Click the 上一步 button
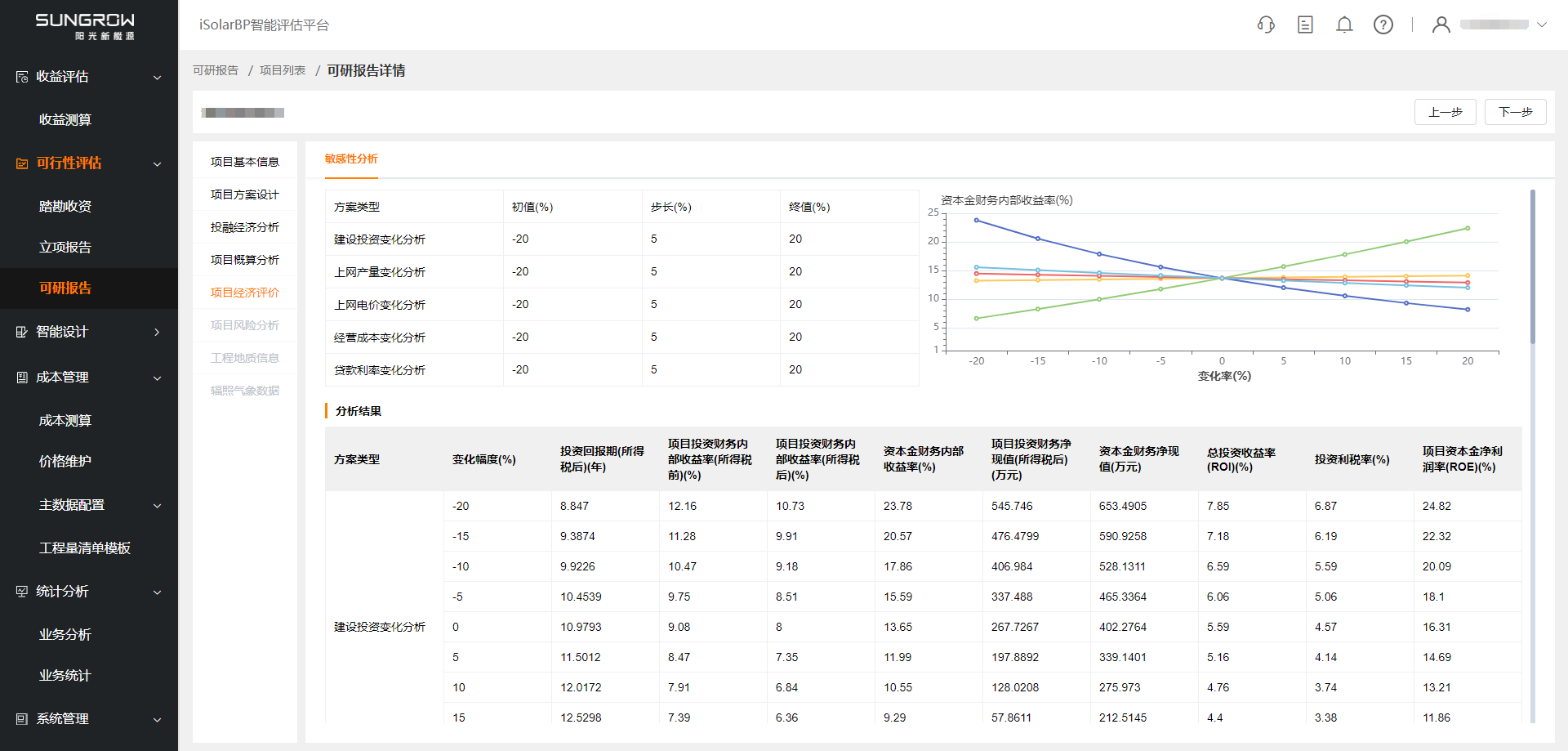This screenshot has width=1568, height=751. pos(1445,112)
